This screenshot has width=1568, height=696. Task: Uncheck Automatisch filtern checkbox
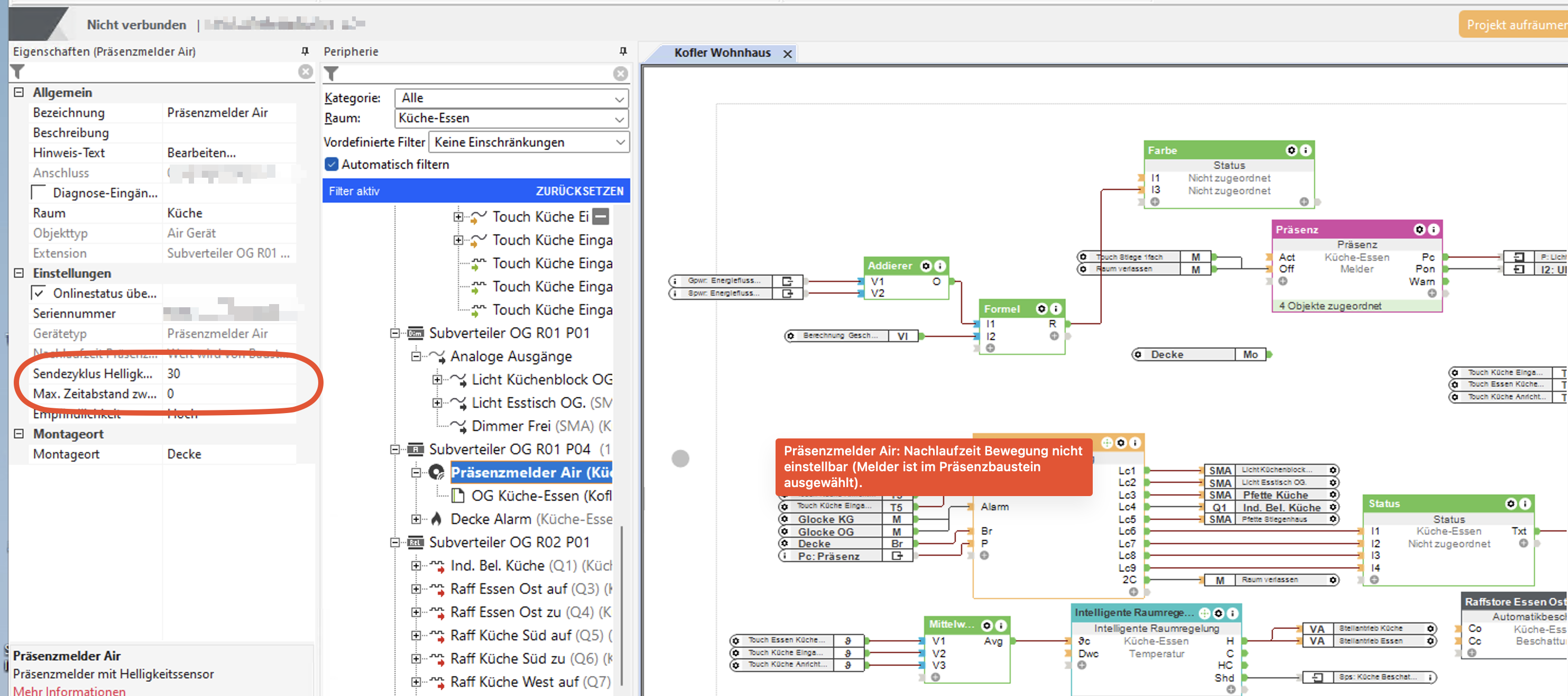pos(332,164)
